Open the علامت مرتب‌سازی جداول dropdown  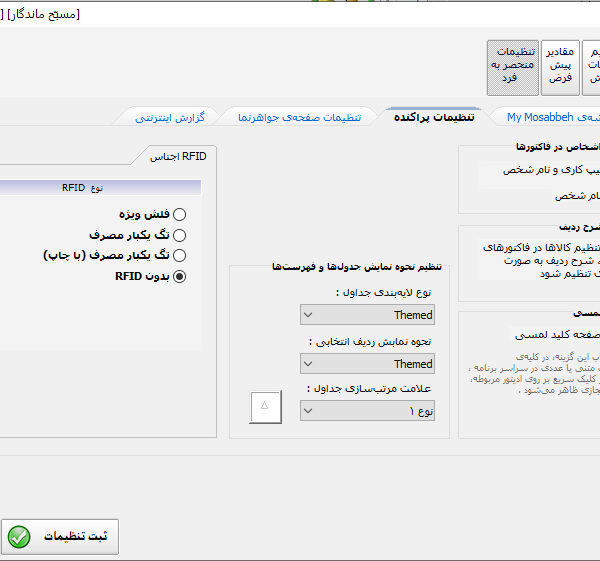367,411
